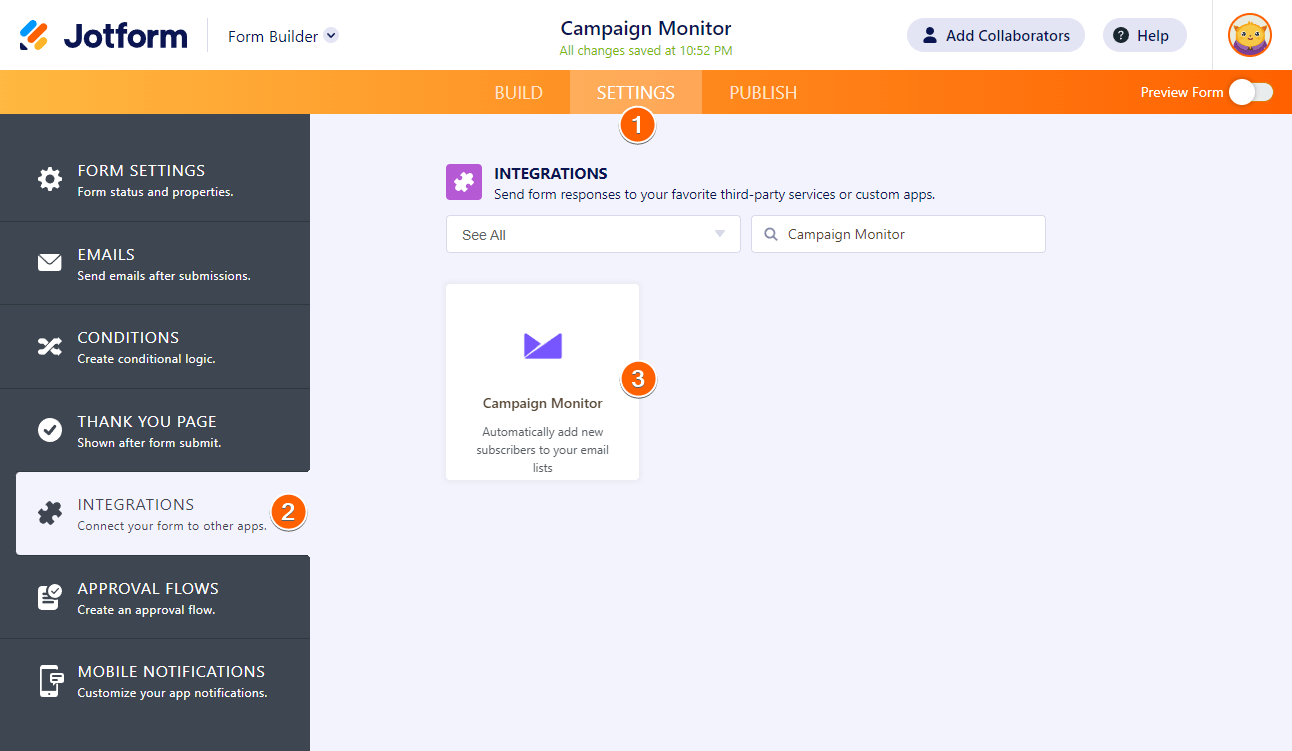Click the Jotform logo icon
This screenshot has height=751, width=1292.
34,36
